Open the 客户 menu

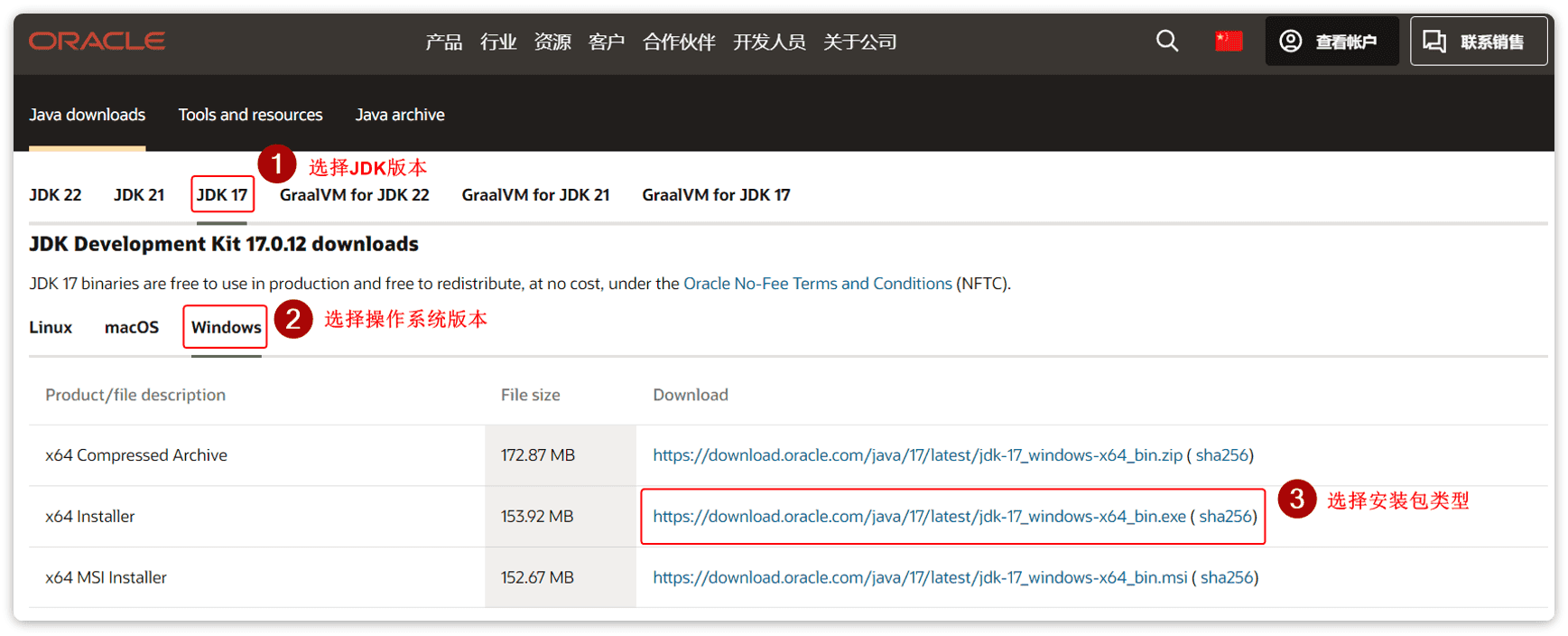click(x=607, y=42)
